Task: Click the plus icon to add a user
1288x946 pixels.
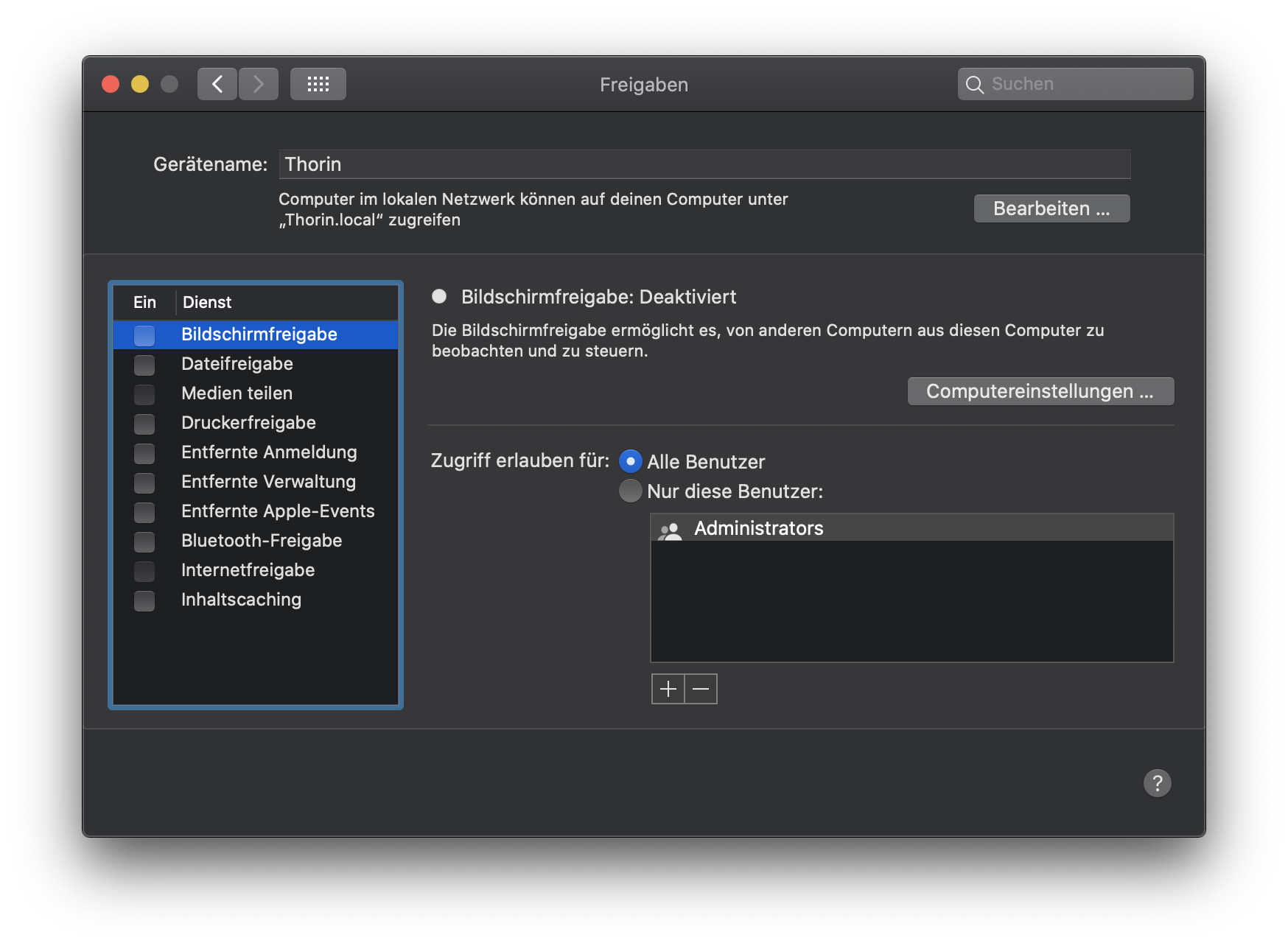Action: [668, 689]
